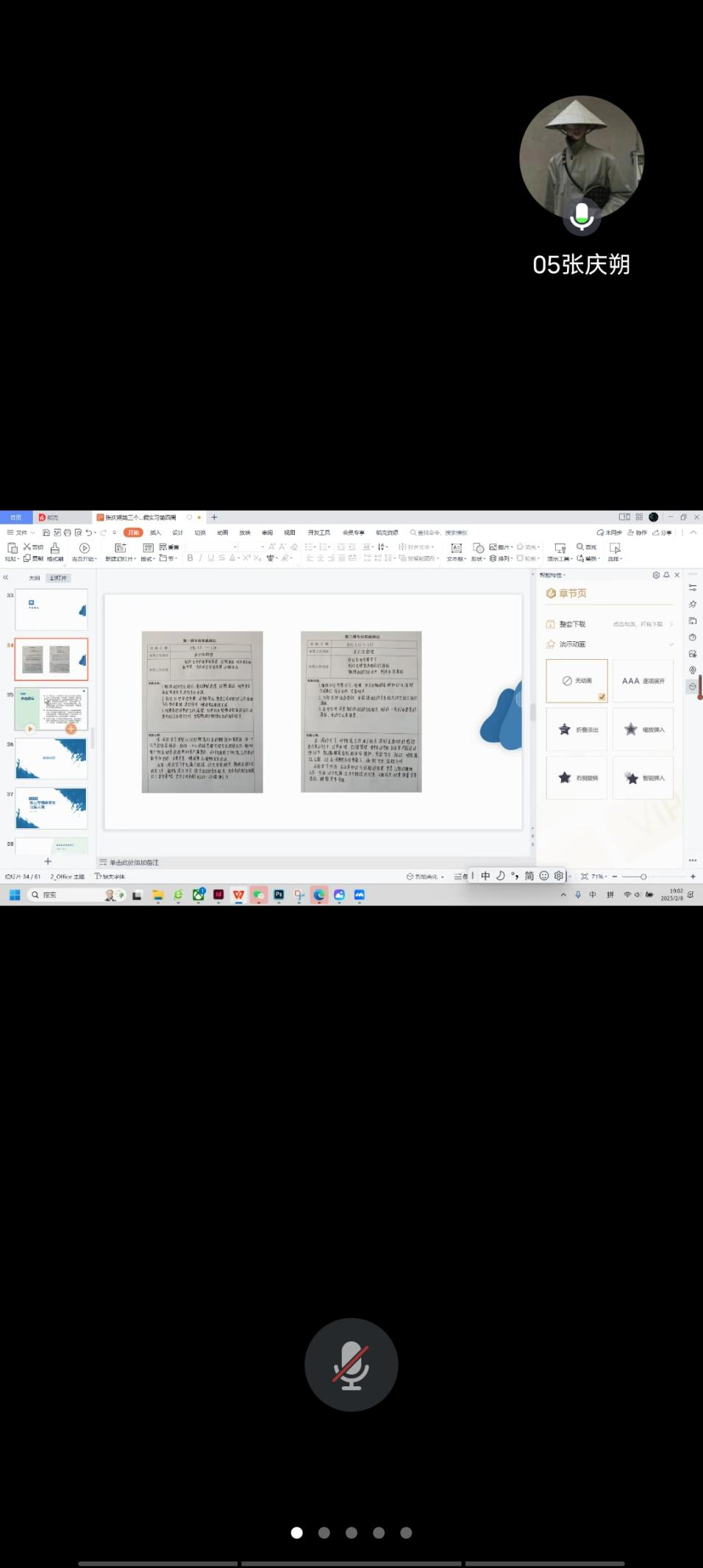The width and height of the screenshot is (703, 1568).
Task: Select the no-animation option in the side panel
Action: click(x=577, y=681)
